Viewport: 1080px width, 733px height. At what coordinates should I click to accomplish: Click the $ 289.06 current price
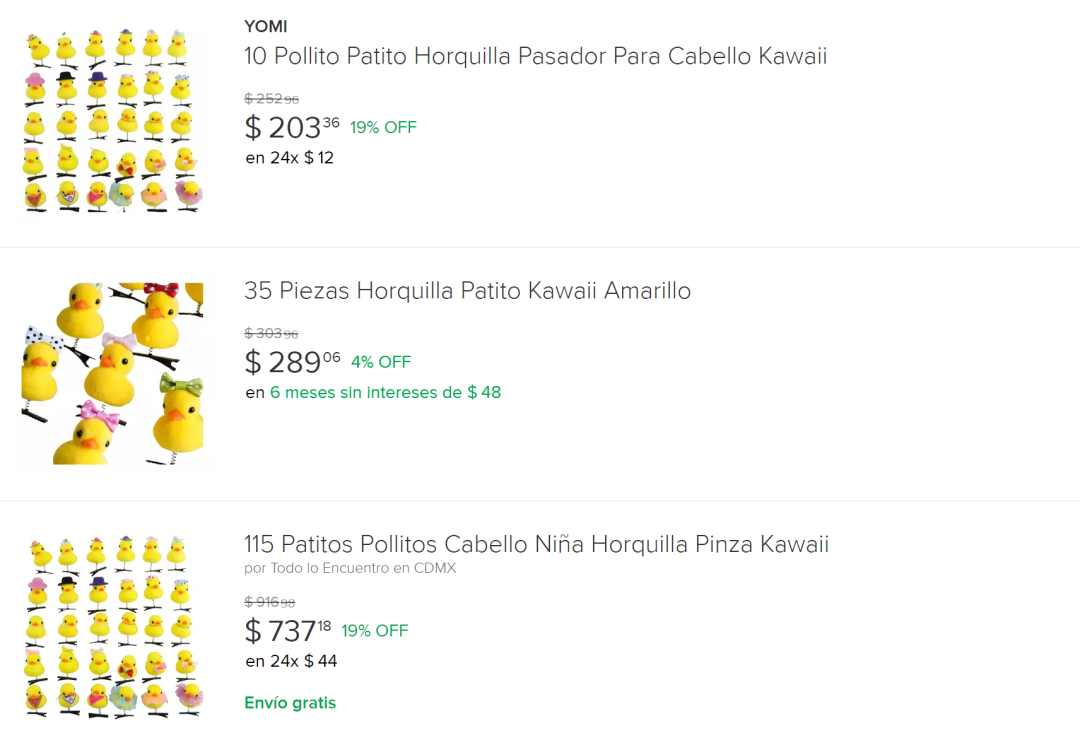[x=293, y=362]
